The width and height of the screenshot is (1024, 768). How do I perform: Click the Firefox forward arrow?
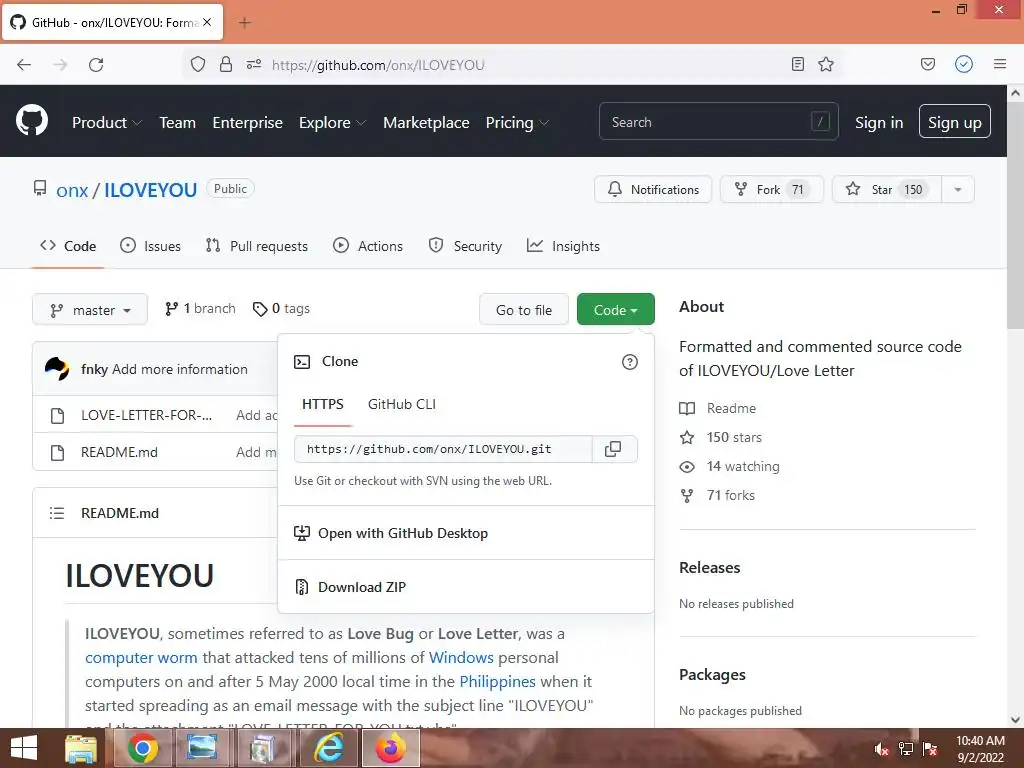click(60, 65)
